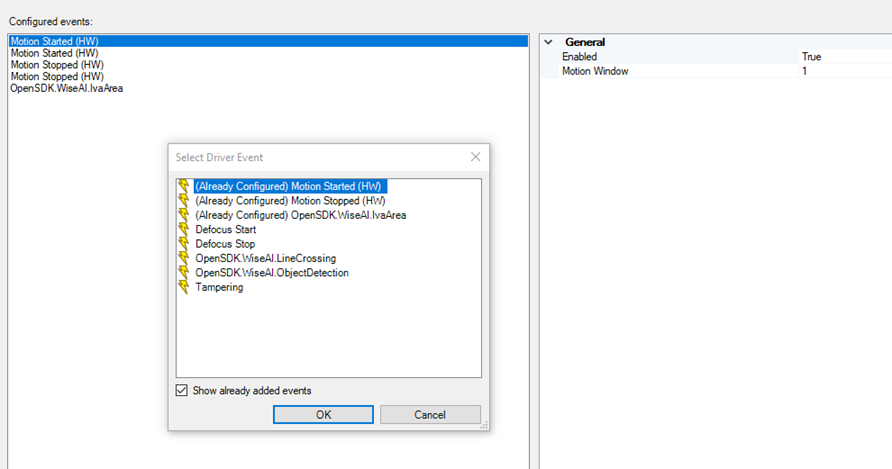This screenshot has width=892, height=469.
Task: Click lightning icon beside Already Configured Motion Stopped
Action: click(x=184, y=200)
